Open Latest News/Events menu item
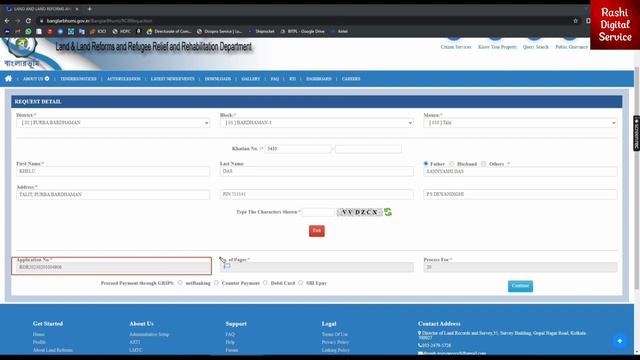This screenshot has height=360, width=640. tap(173, 79)
